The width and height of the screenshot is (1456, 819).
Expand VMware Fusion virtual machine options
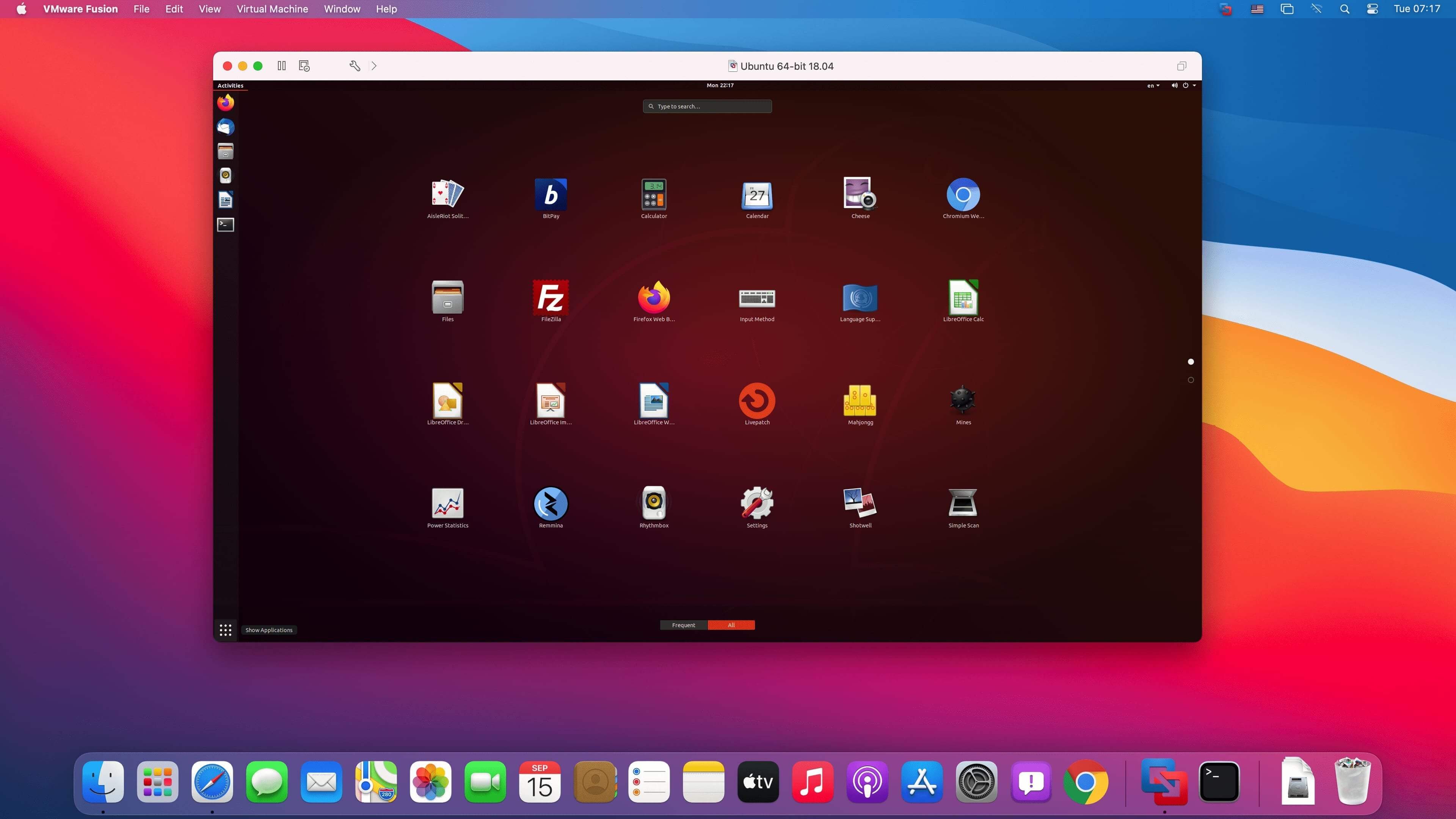click(272, 9)
